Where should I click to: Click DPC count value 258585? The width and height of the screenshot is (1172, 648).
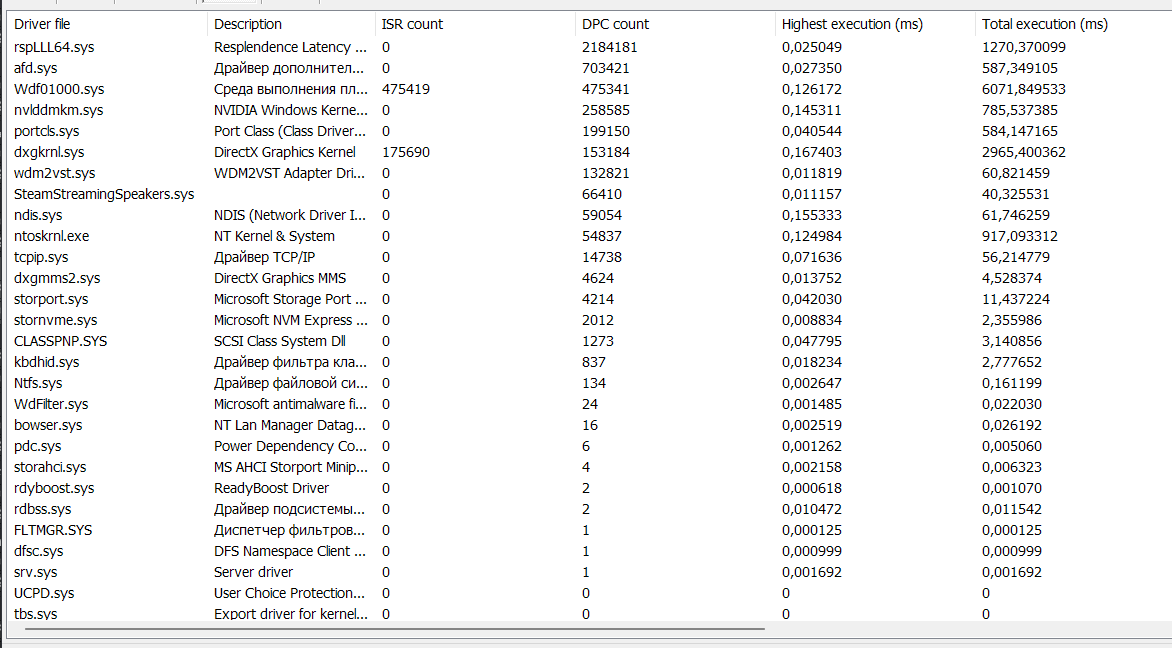click(606, 110)
